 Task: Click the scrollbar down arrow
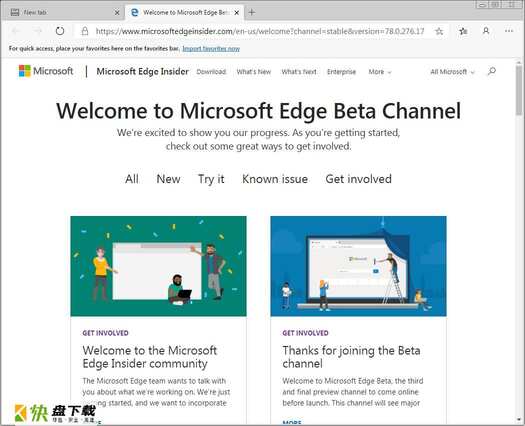(x=519, y=421)
